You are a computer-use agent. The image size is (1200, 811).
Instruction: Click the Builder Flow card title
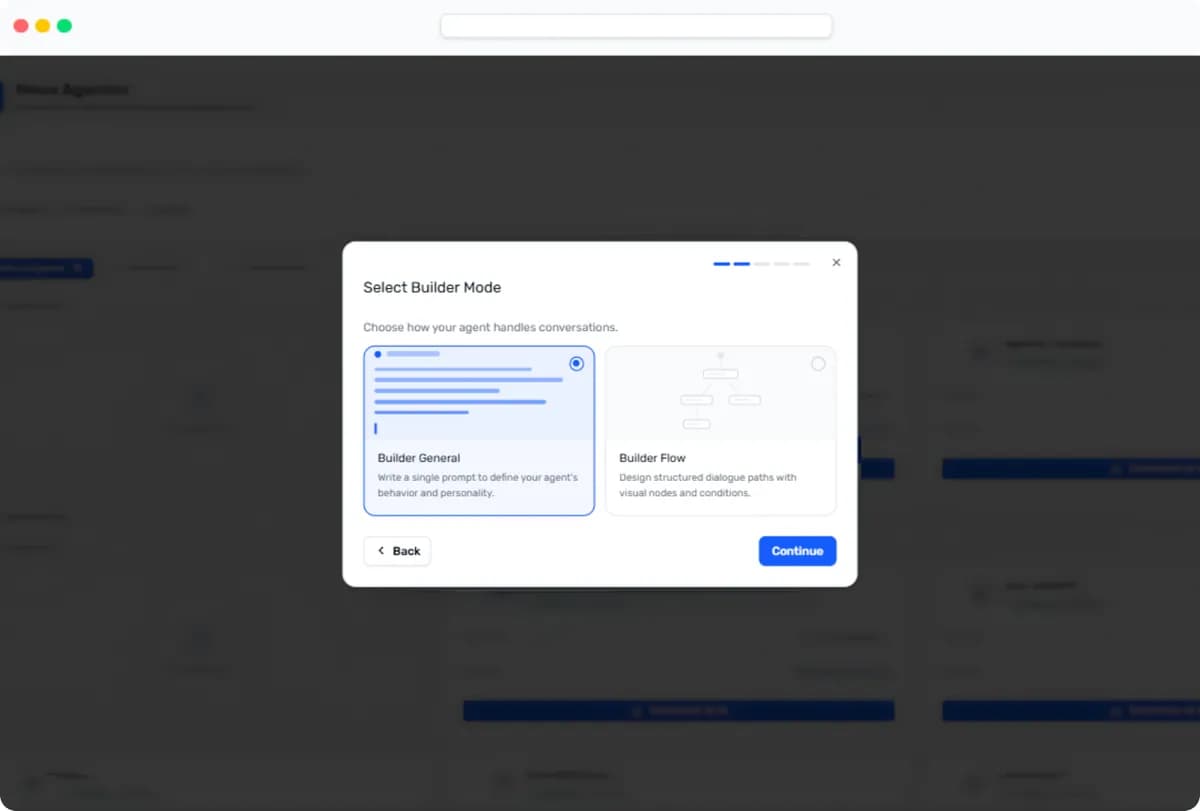pyautogui.click(x=652, y=458)
